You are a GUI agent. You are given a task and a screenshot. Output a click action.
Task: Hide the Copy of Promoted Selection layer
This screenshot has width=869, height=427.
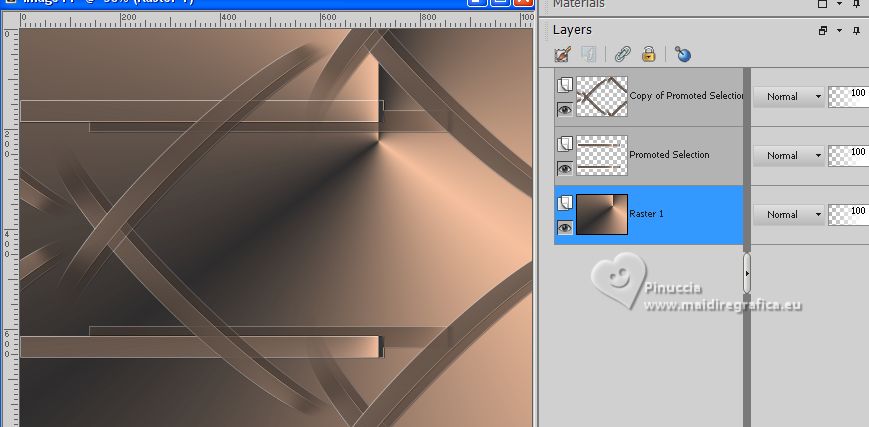[565, 110]
